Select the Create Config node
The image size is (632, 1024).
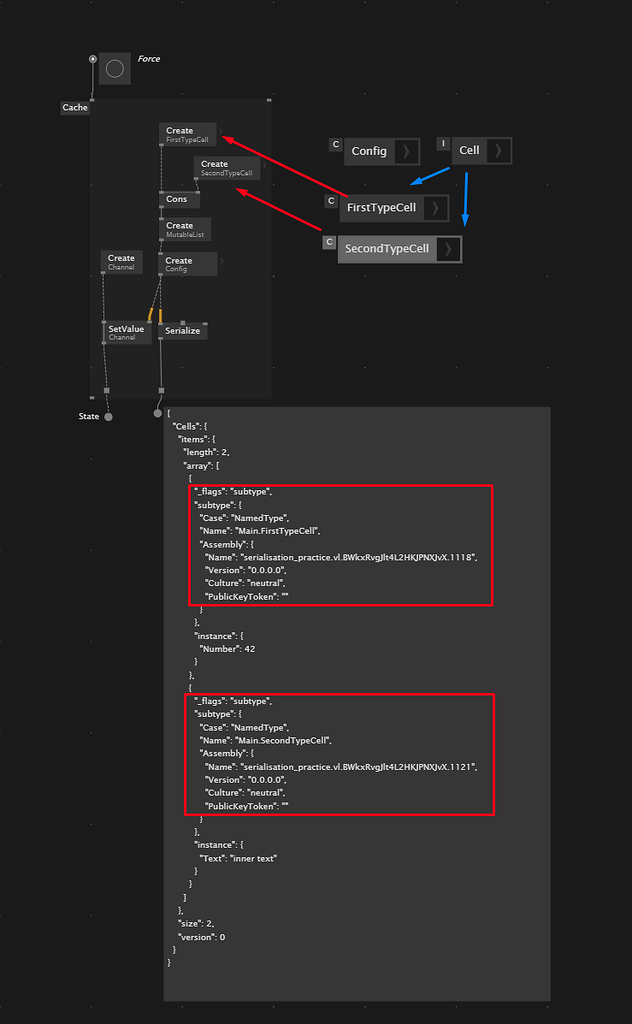point(187,264)
